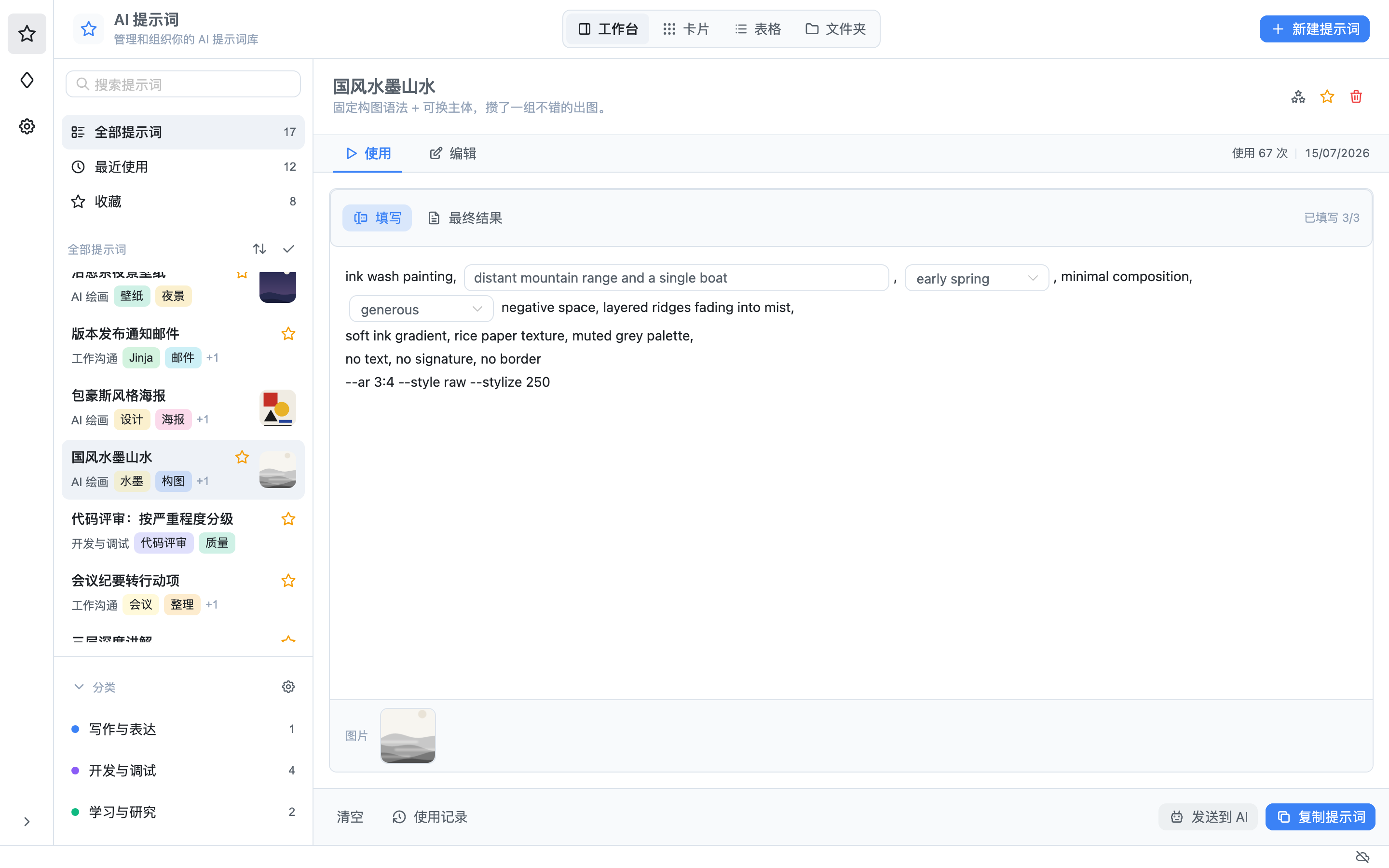1389x868 pixels.
Task: Select 写作与表达 category
Action: 183,729
